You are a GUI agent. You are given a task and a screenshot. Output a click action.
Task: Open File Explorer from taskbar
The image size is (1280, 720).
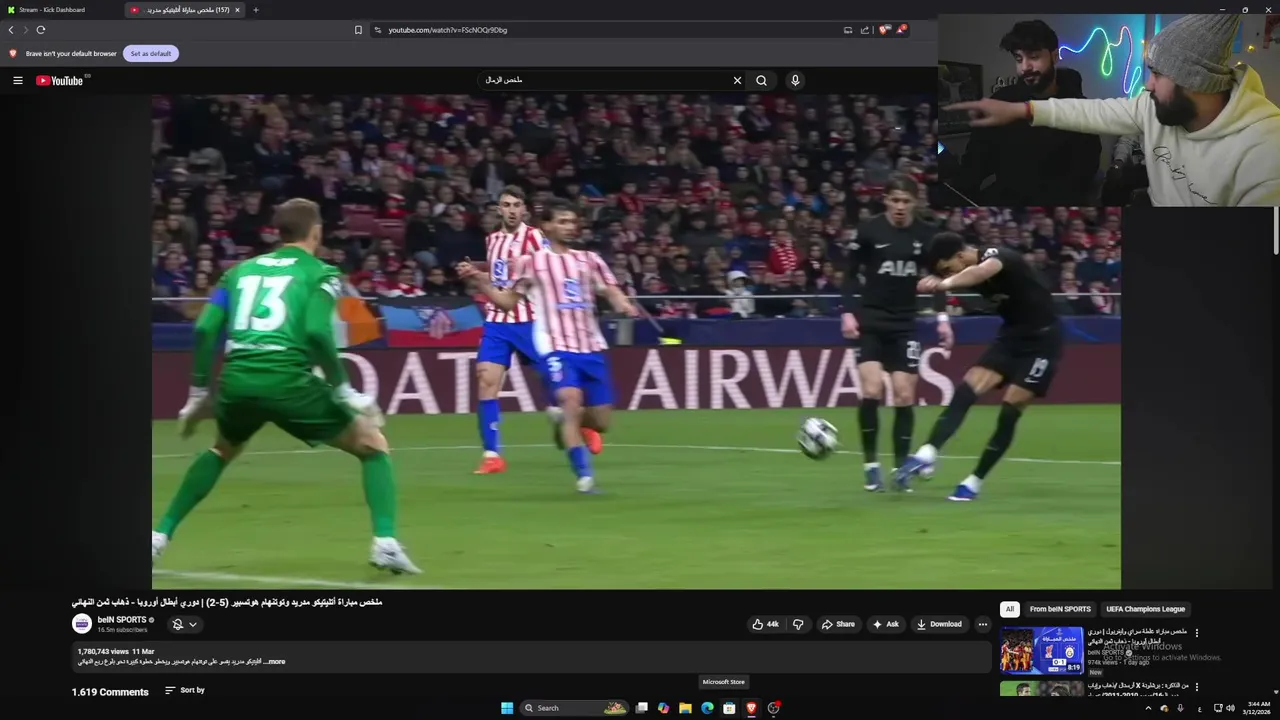(x=685, y=708)
